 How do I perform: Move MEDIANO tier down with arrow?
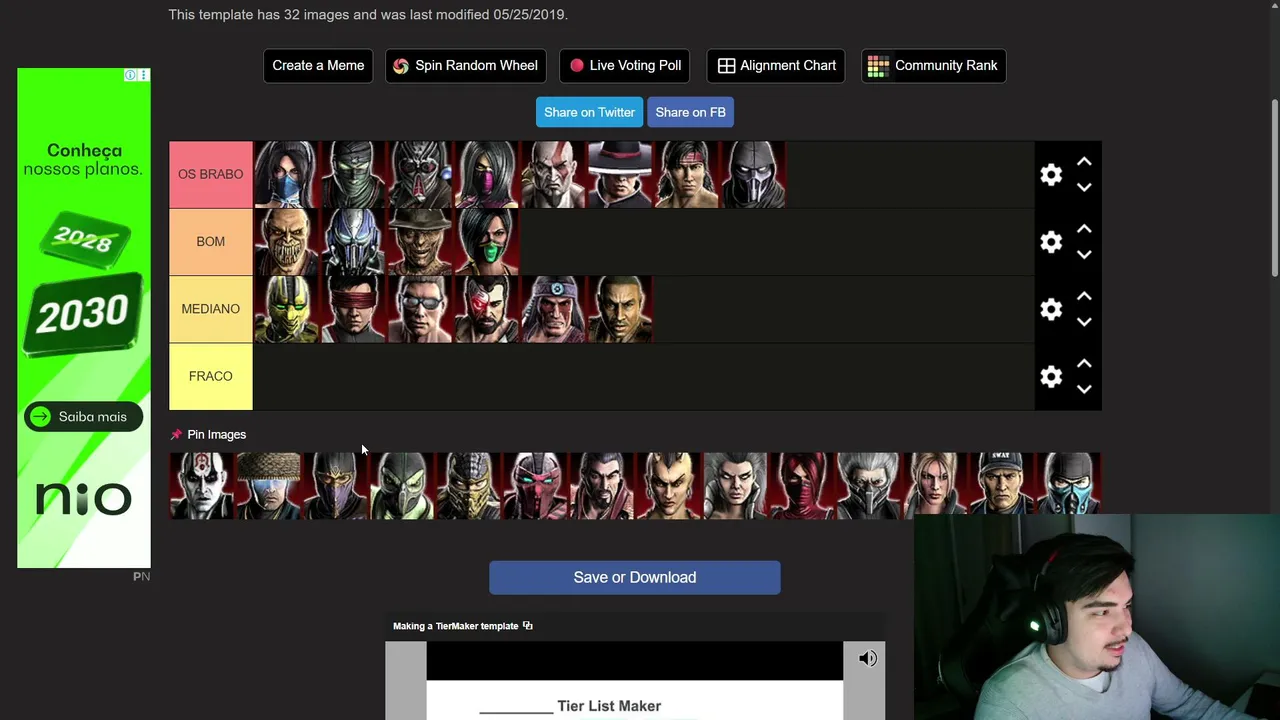[1084, 322]
